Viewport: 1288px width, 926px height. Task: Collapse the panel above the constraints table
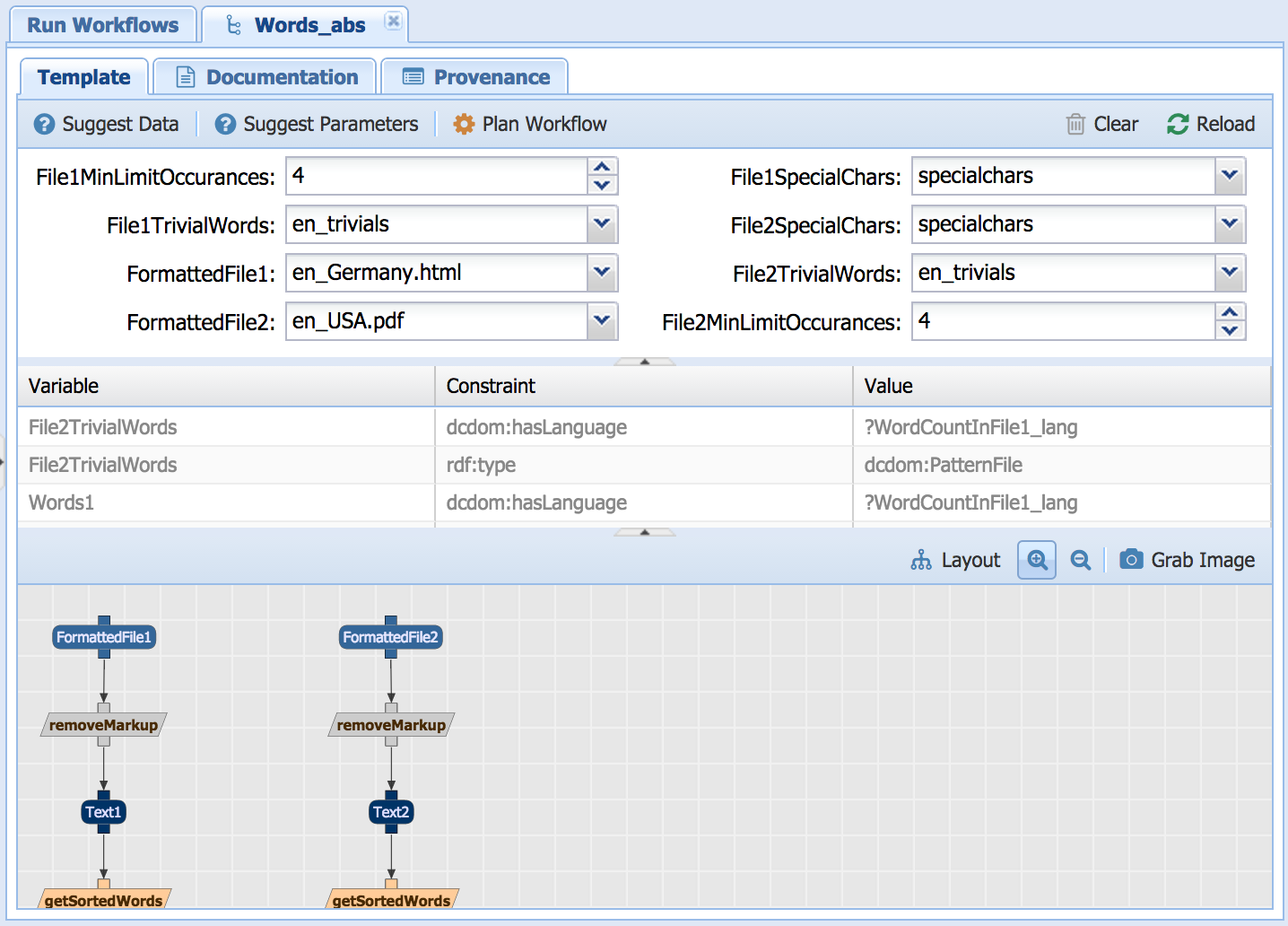pos(644,362)
